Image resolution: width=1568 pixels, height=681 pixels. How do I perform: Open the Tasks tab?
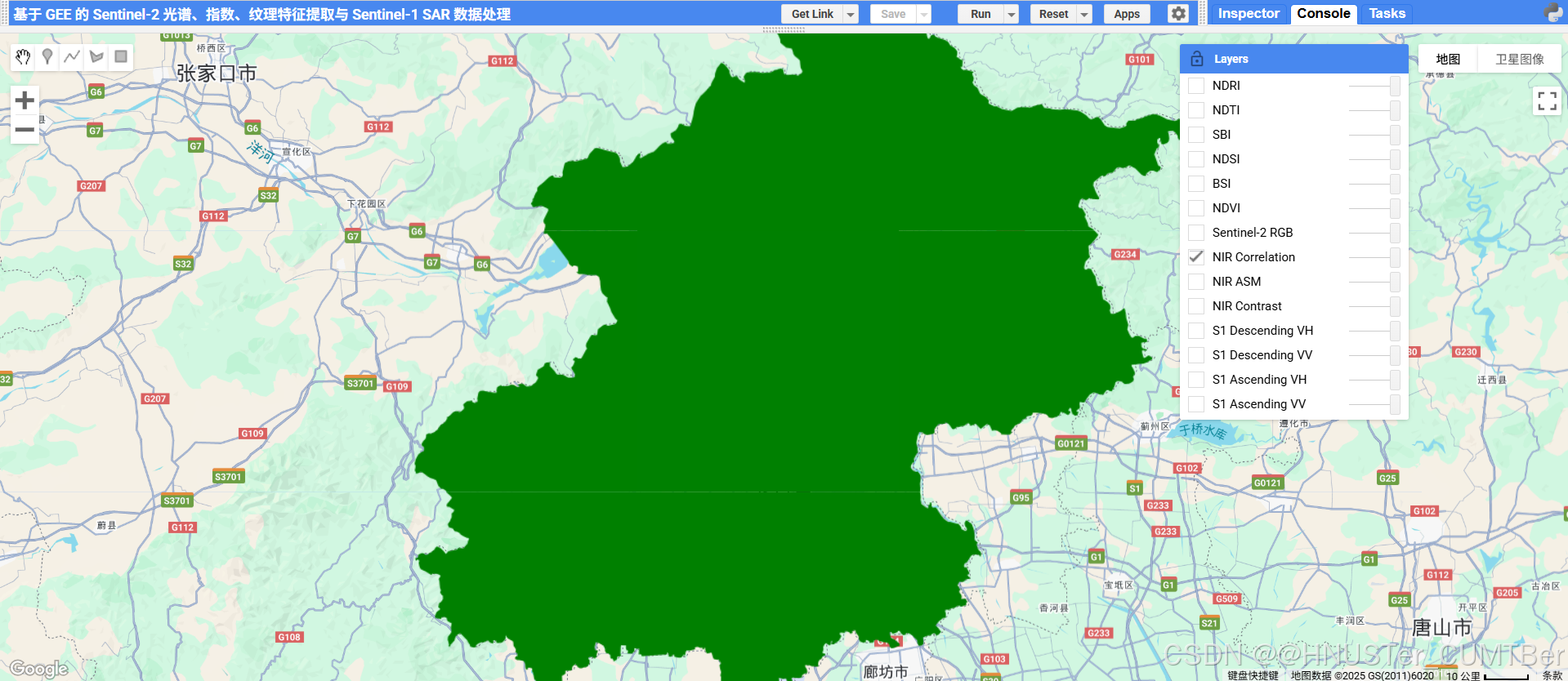pos(1387,13)
